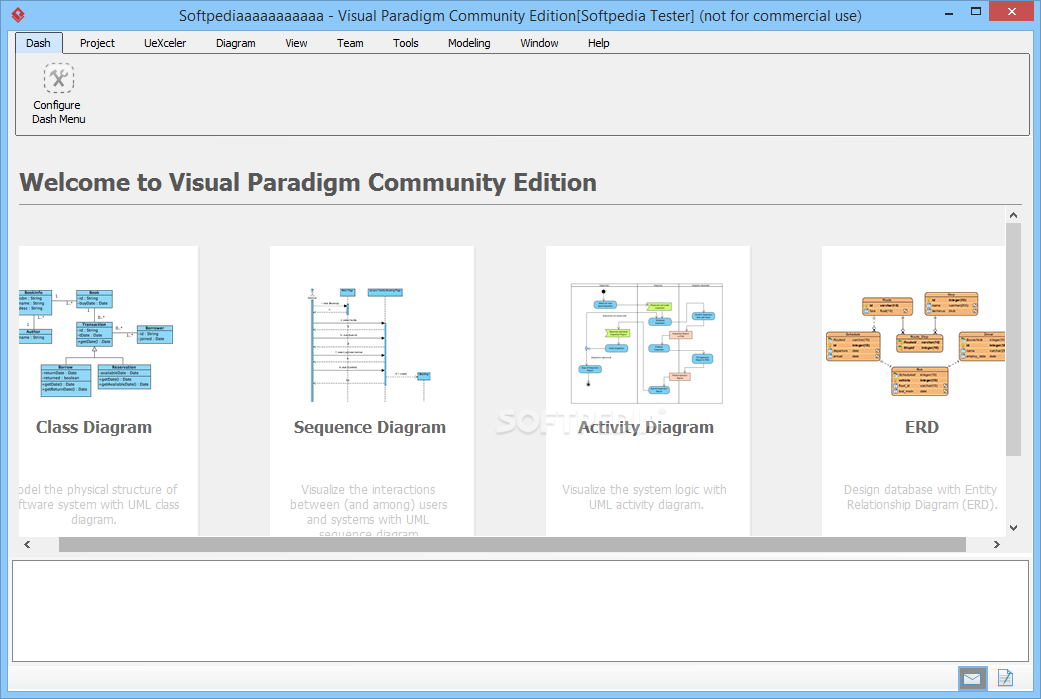Viewport: 1041px width, 699px height.
Task: Click the horizontal scrollbar thumb
Action: tap(512, 544)
